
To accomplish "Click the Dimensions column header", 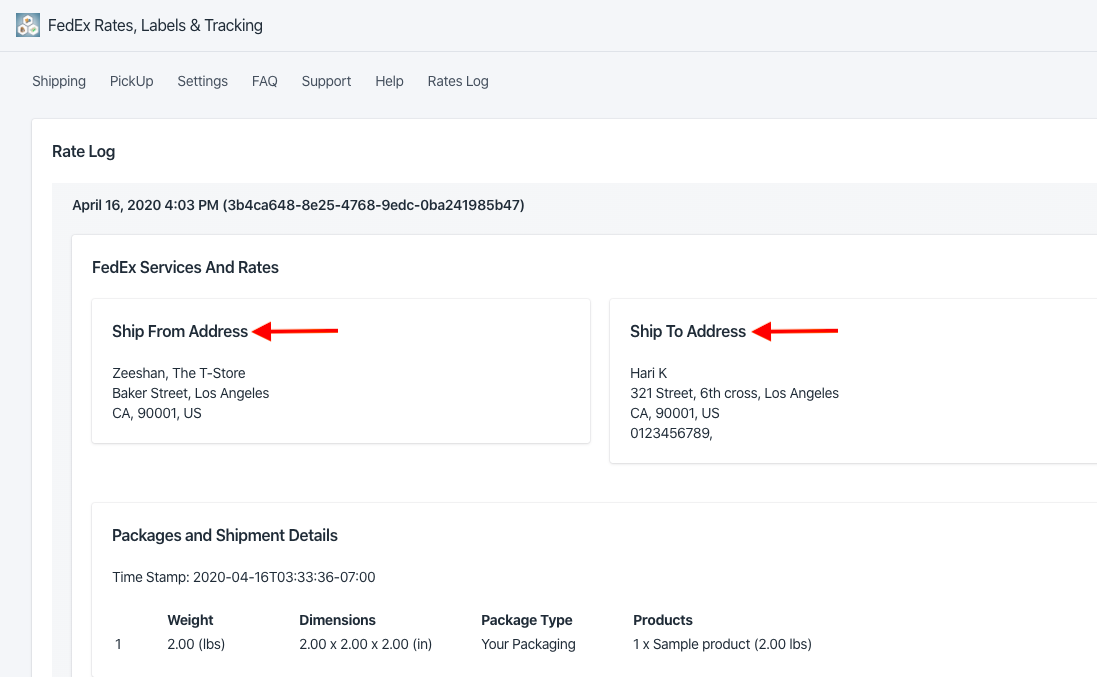I will (337, 620).
